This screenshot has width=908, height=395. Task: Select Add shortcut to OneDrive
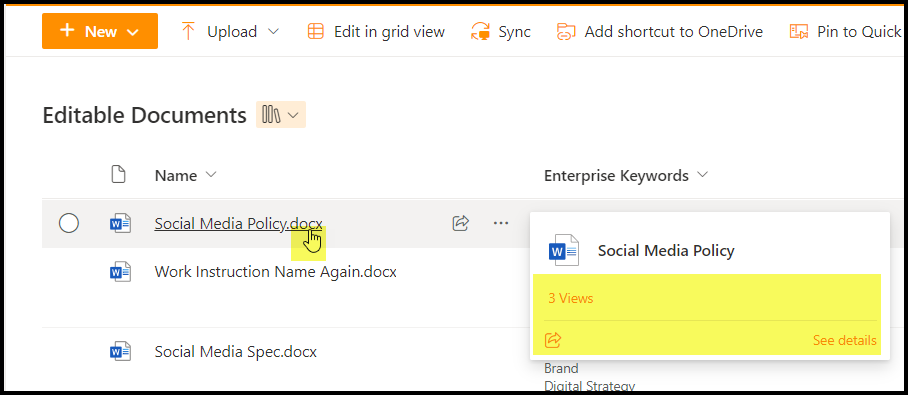(x=660, y=31)
